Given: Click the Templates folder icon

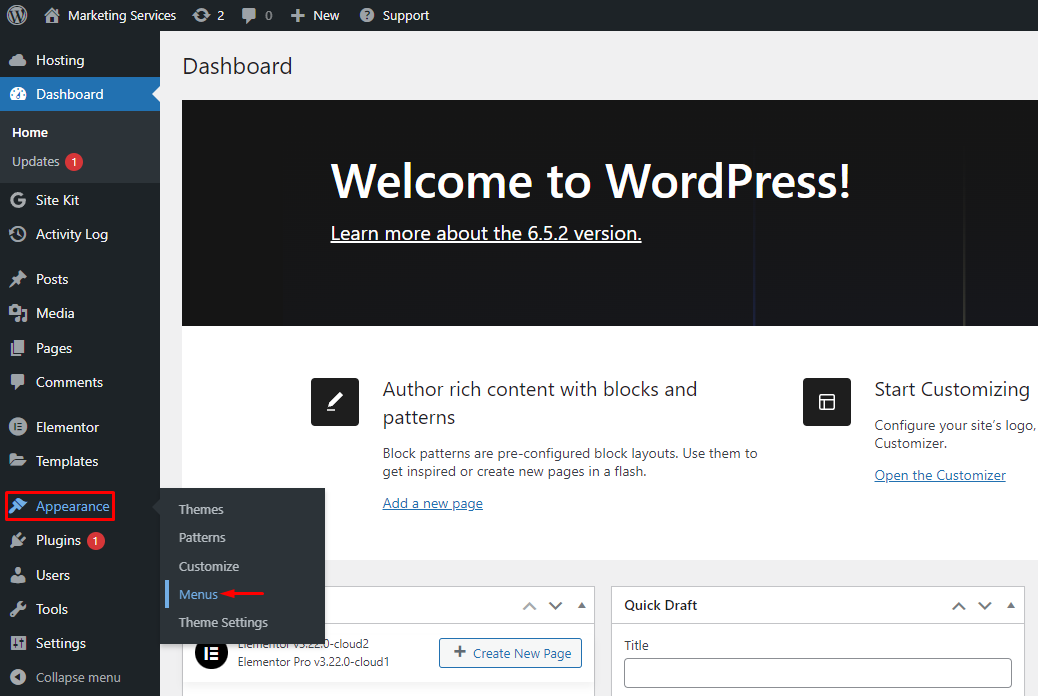Looking at the screenshot, I should 18,460.
